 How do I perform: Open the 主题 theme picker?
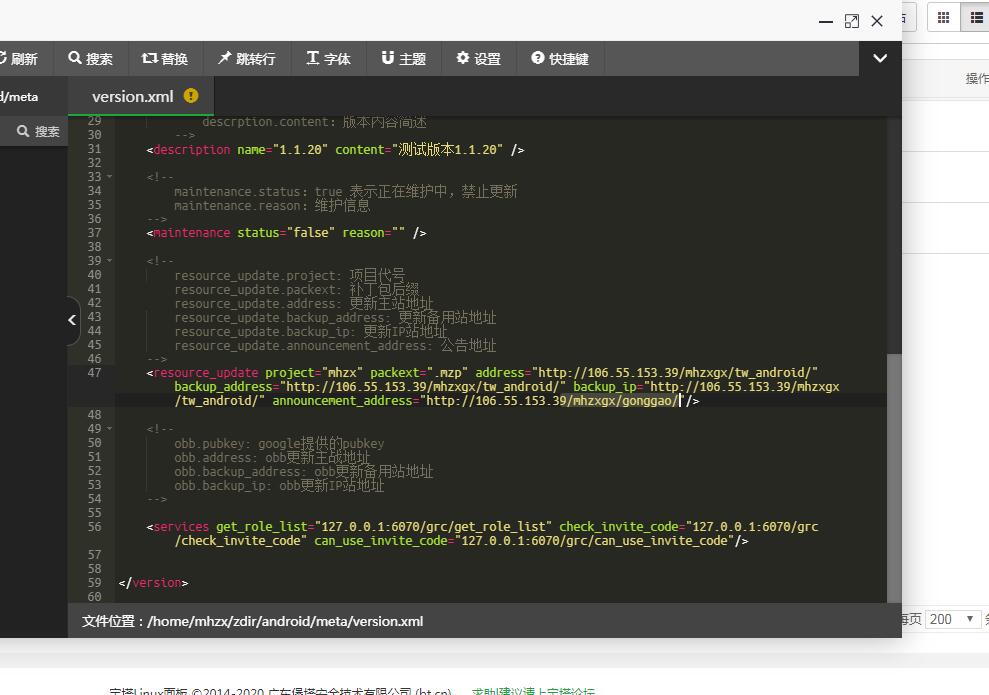pyautogui.click(x=403, y=59)
